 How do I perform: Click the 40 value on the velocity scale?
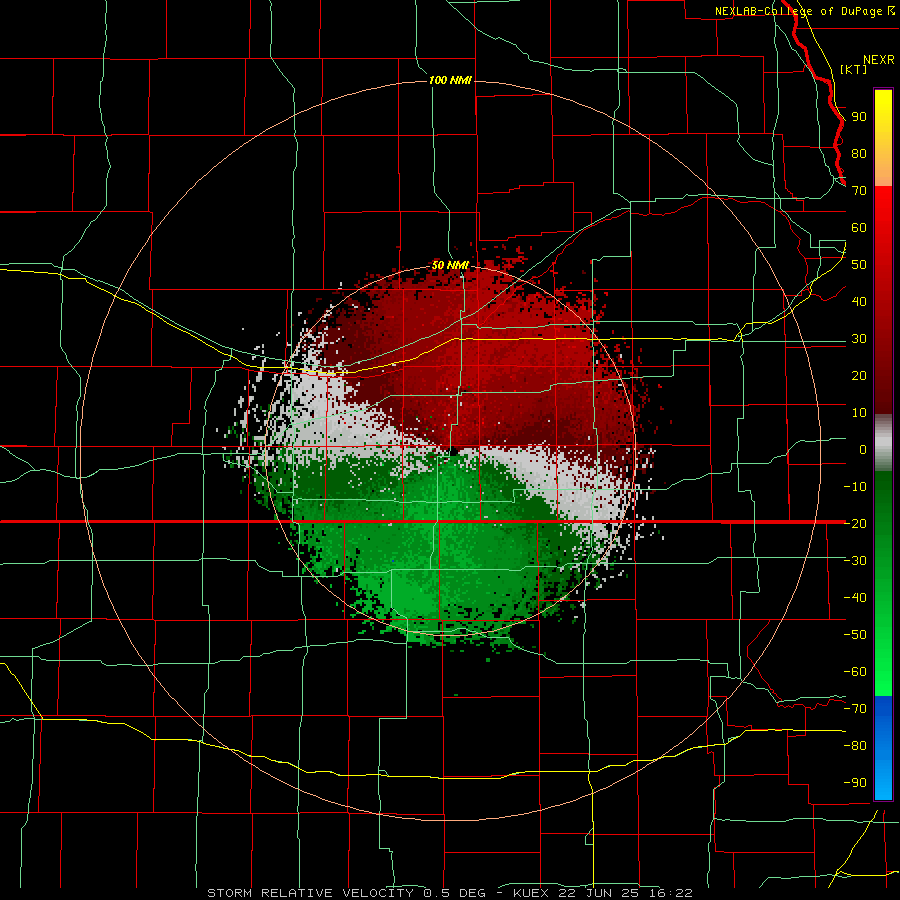coord(859,302)
